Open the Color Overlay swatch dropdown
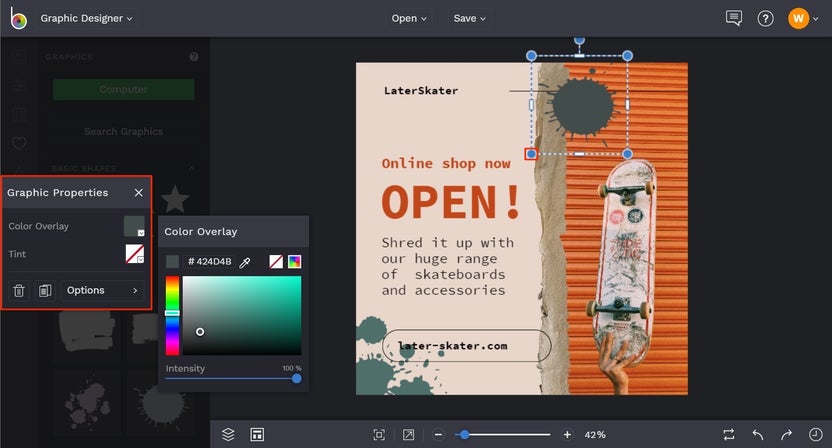Image resolution: width=832 pixels, height=448 pixels. click(134, 226)
